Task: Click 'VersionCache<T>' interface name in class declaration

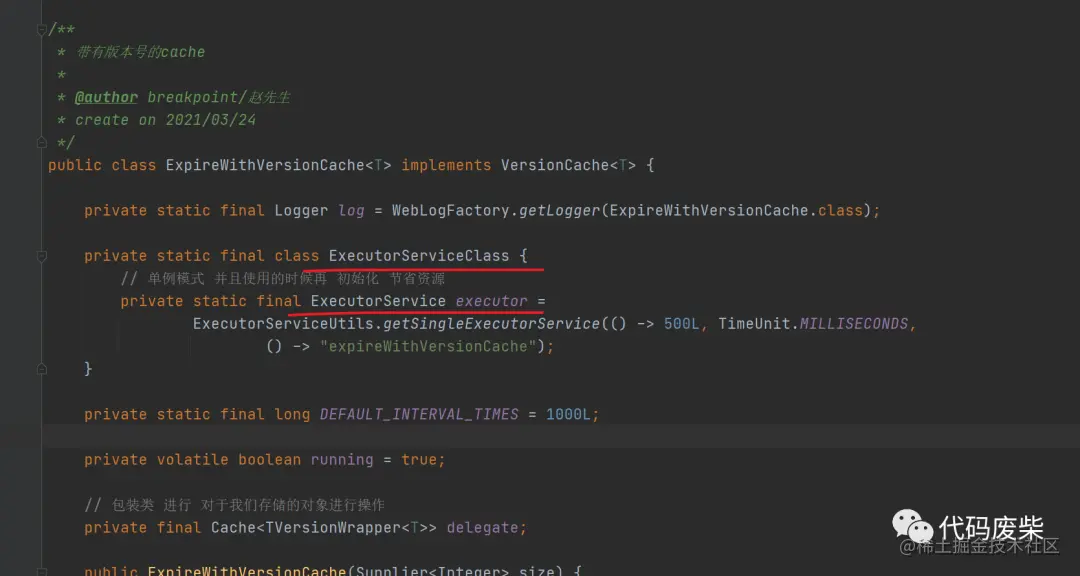Action: [569, 165]
